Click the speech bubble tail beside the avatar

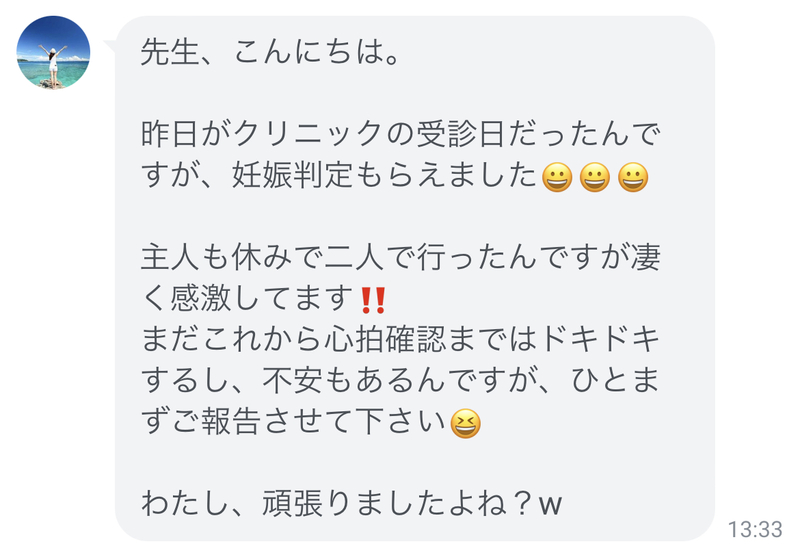point(110,46)
